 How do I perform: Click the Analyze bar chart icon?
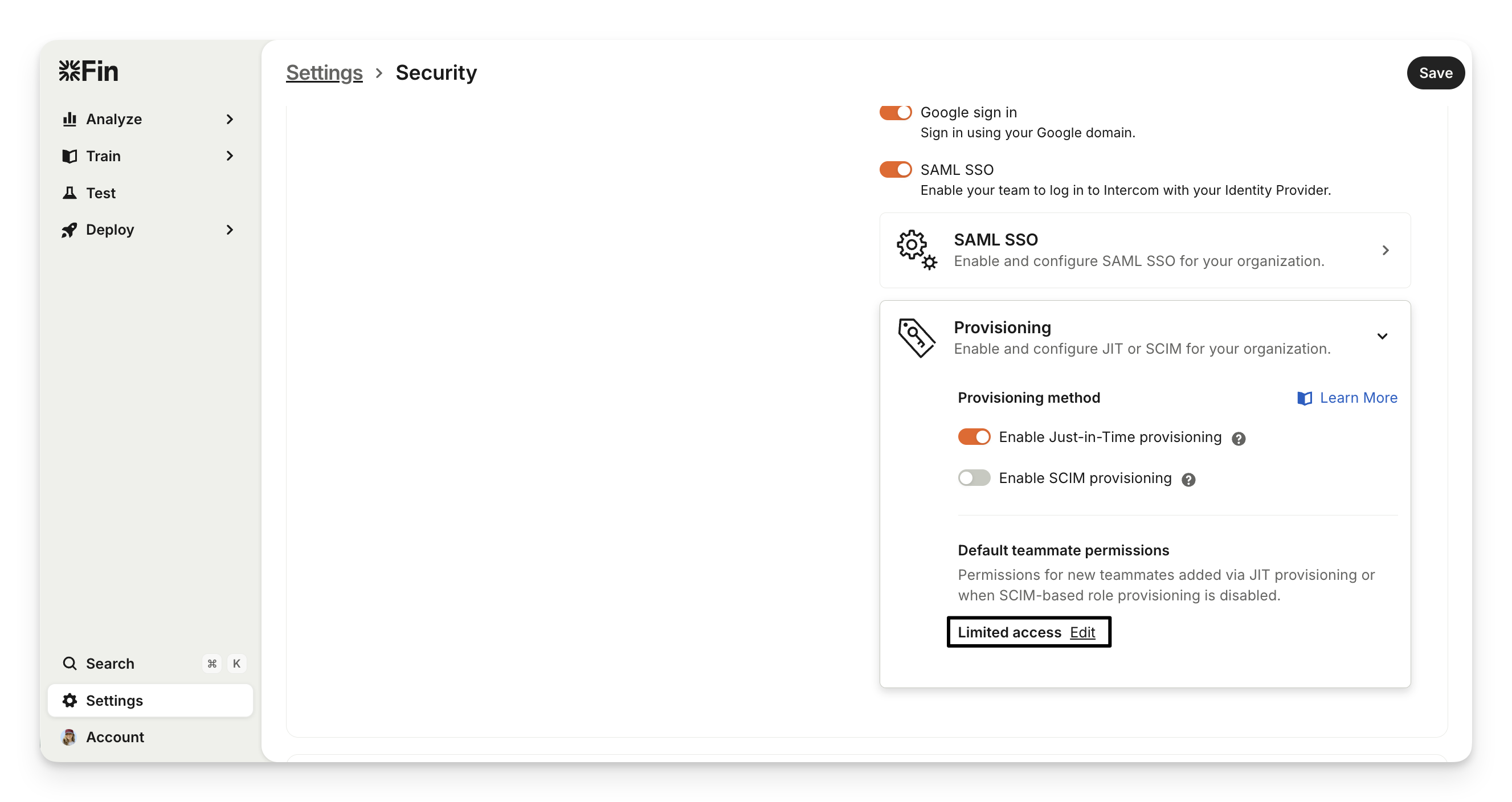[x=70, y=119]
